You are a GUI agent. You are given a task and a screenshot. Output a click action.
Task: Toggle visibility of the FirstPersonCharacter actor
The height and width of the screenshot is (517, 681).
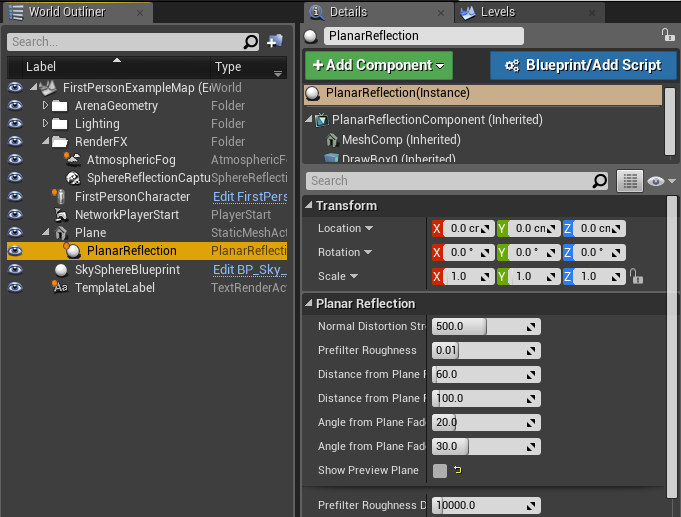click(15, 197)
